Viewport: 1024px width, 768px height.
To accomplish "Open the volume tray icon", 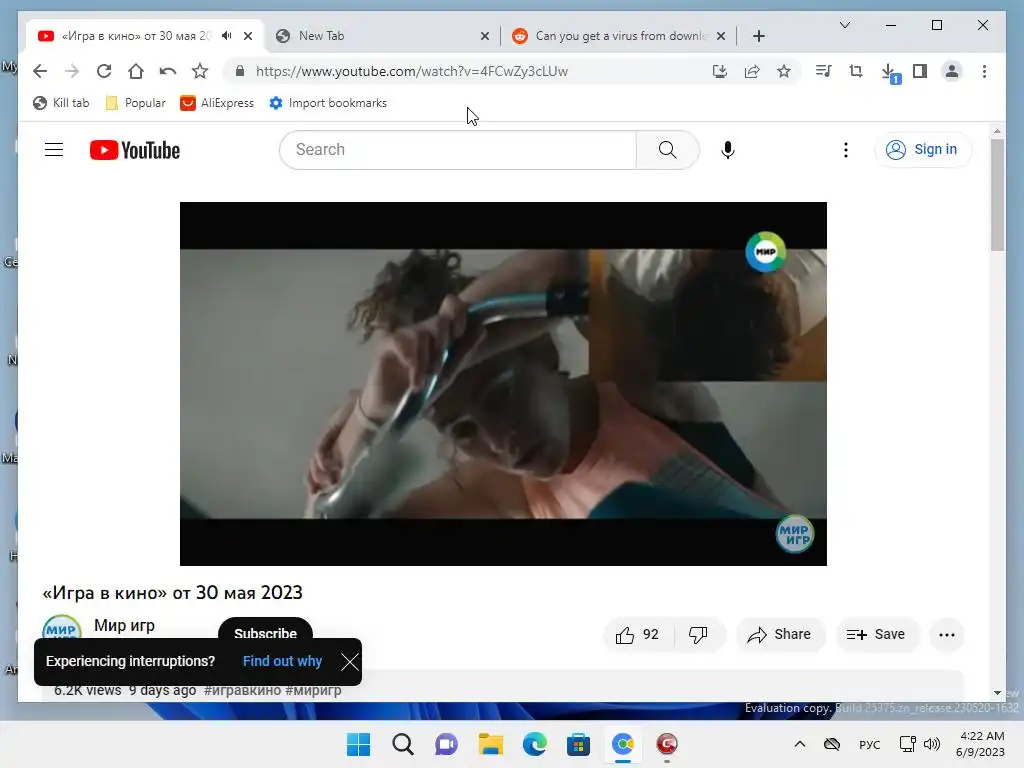I will point(932,744).
